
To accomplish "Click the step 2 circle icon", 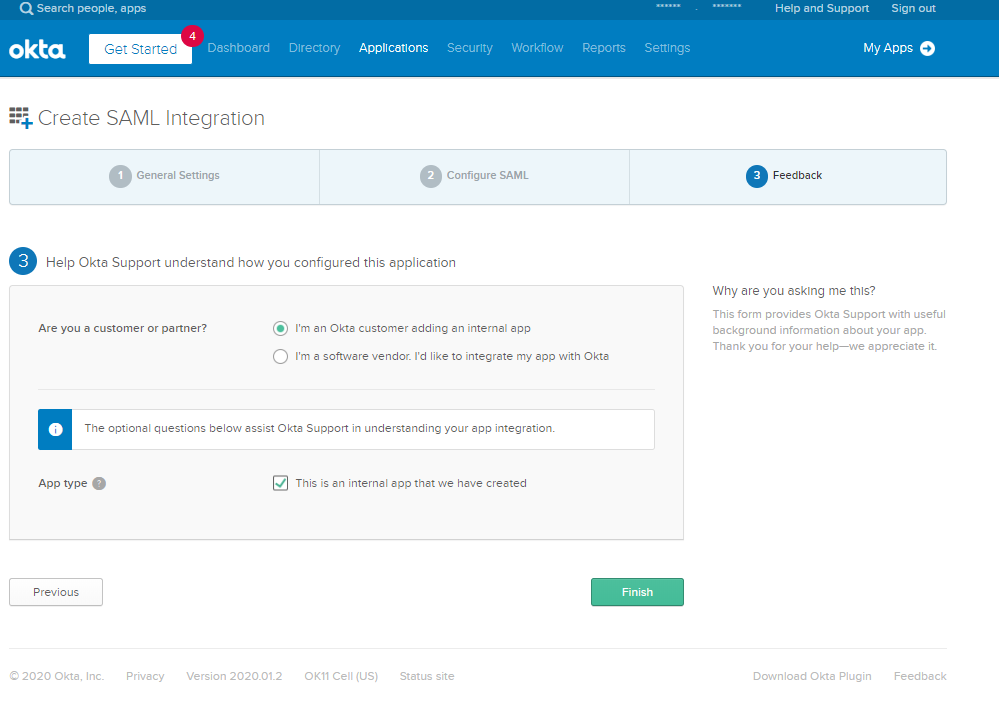I will coord(431,176).
